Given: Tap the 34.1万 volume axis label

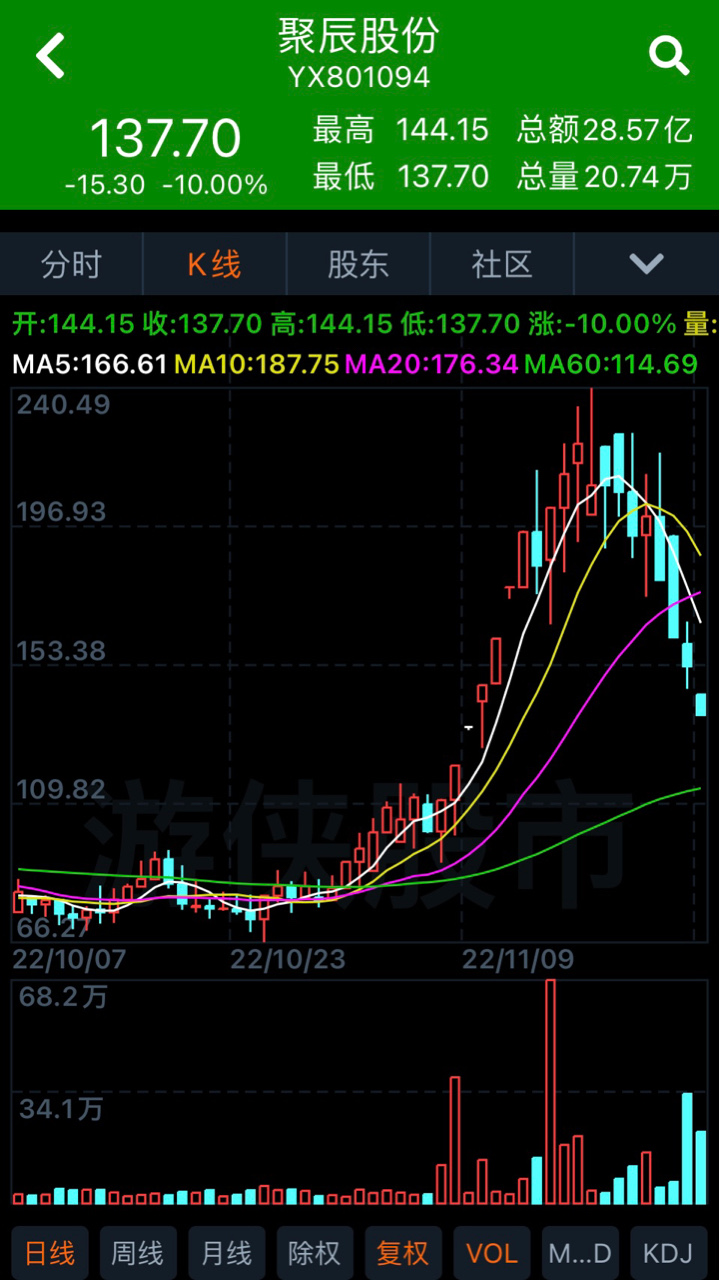Looking at the screenshot, I should (59, 1109).
